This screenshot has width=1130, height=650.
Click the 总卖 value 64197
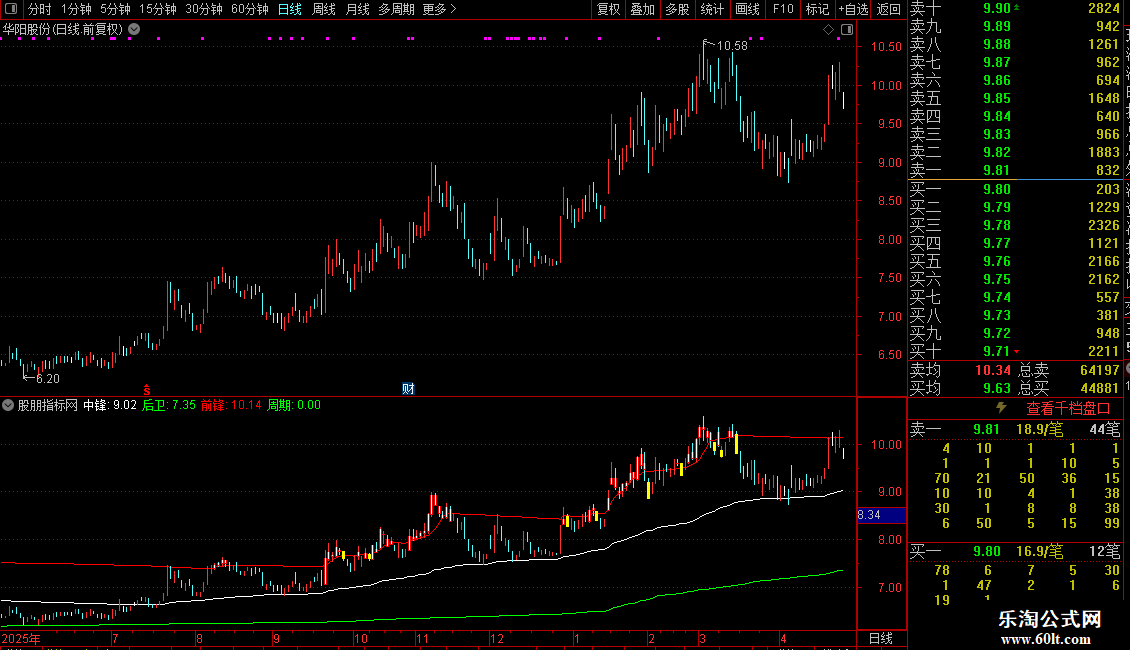(1100, 370)
